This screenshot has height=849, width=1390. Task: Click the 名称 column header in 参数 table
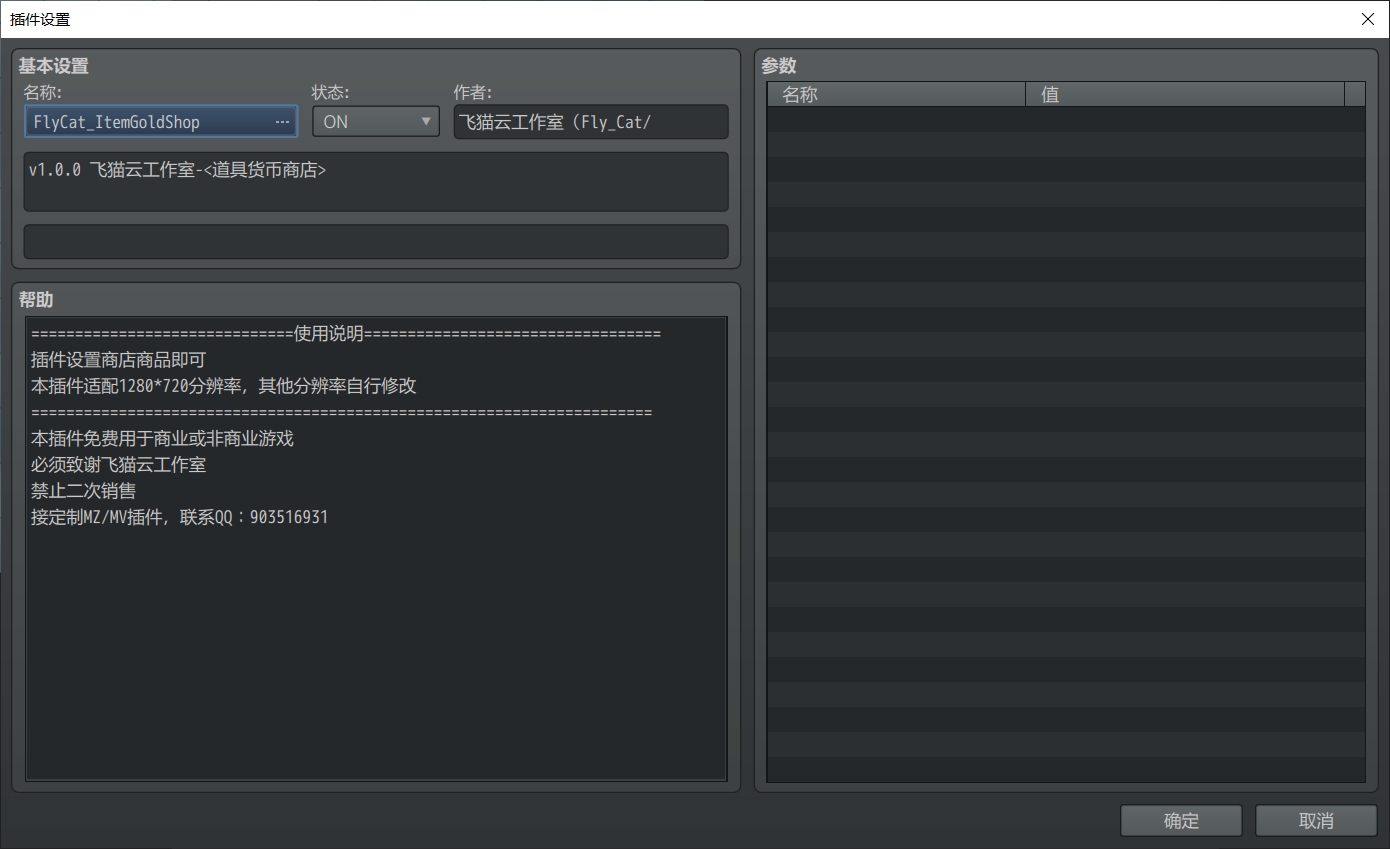pyautogui.click(x=896, y=95)
